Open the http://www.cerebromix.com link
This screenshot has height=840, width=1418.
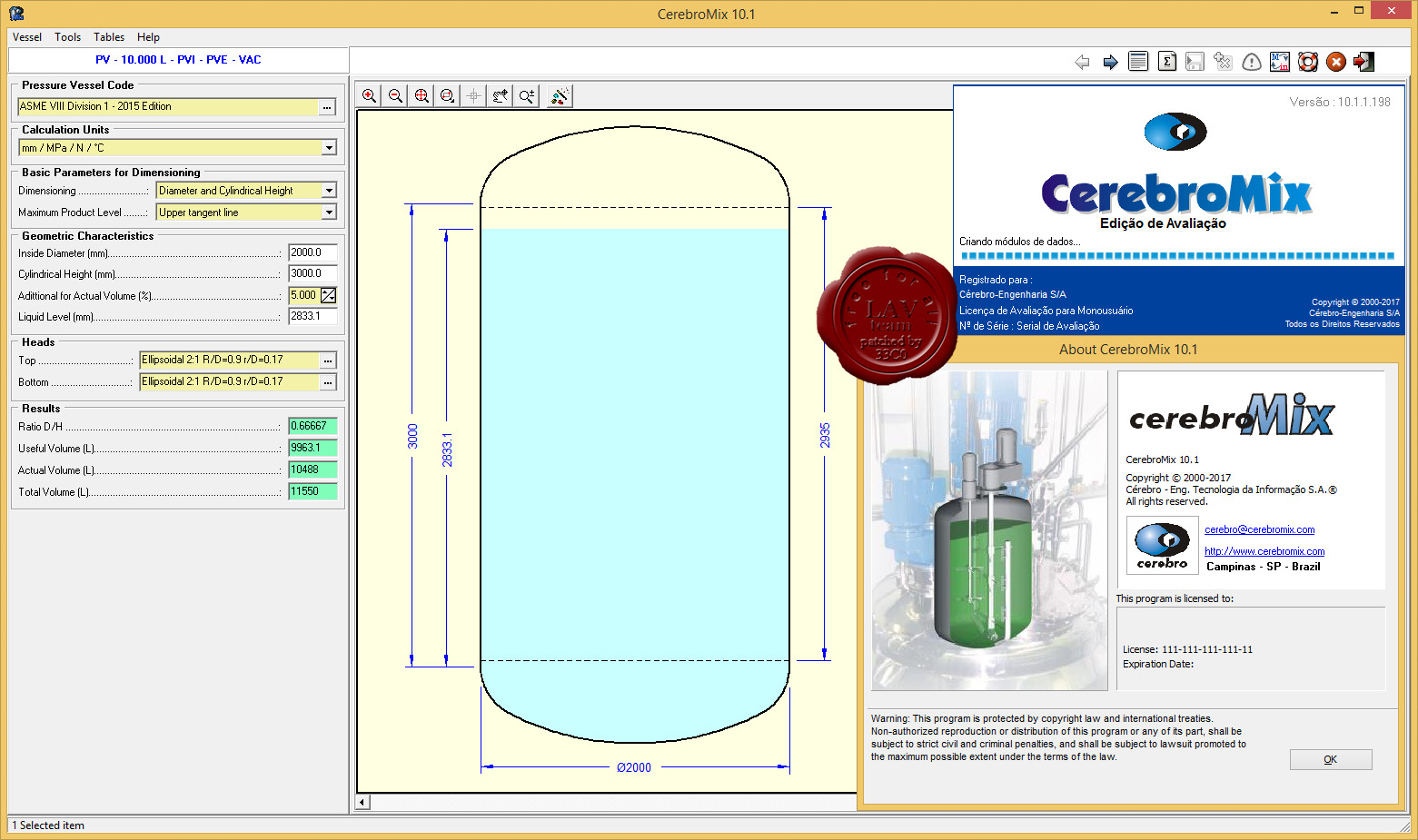(x=1264, y=551)
